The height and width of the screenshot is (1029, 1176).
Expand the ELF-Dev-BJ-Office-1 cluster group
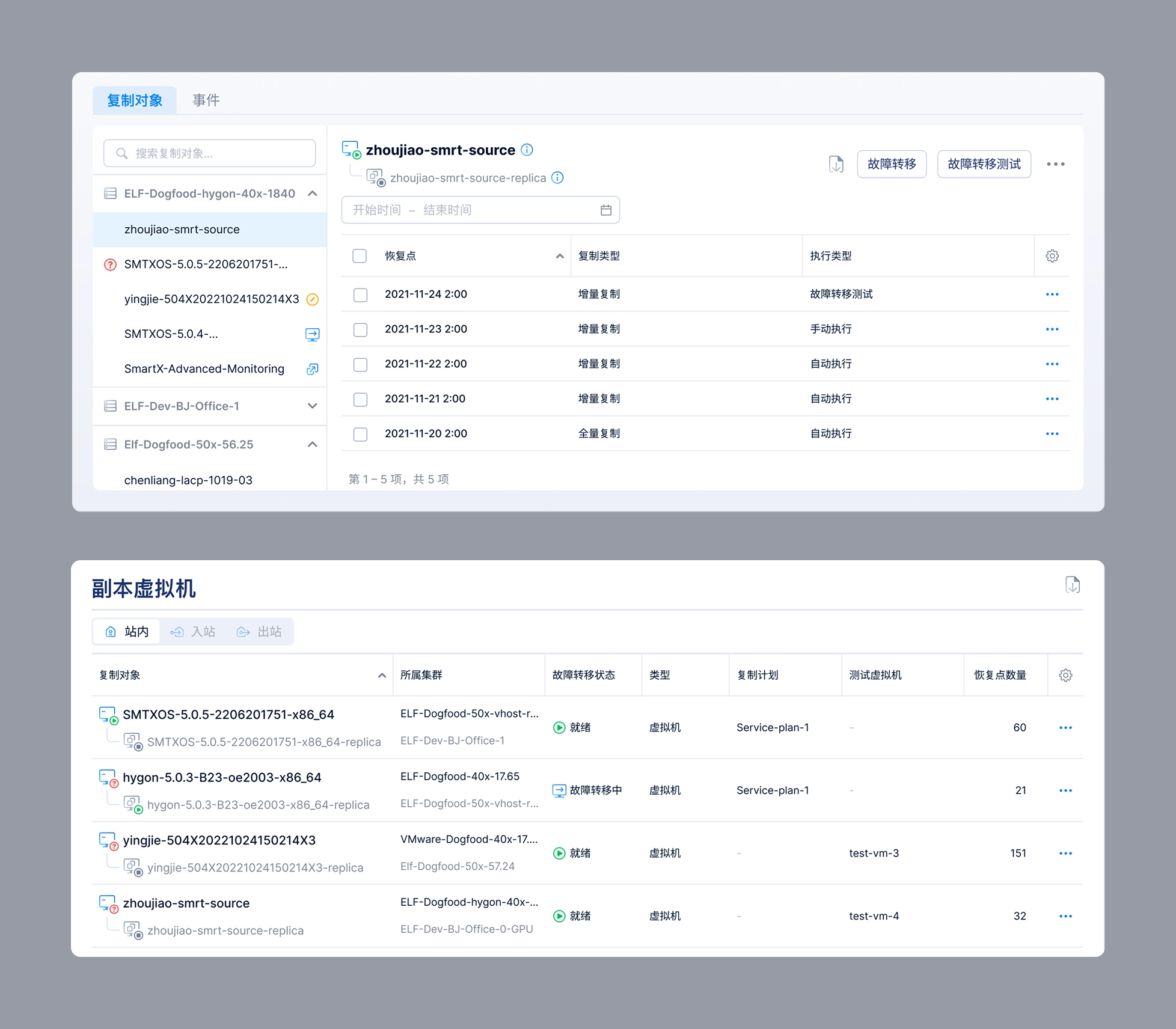(x=312, y=406)
